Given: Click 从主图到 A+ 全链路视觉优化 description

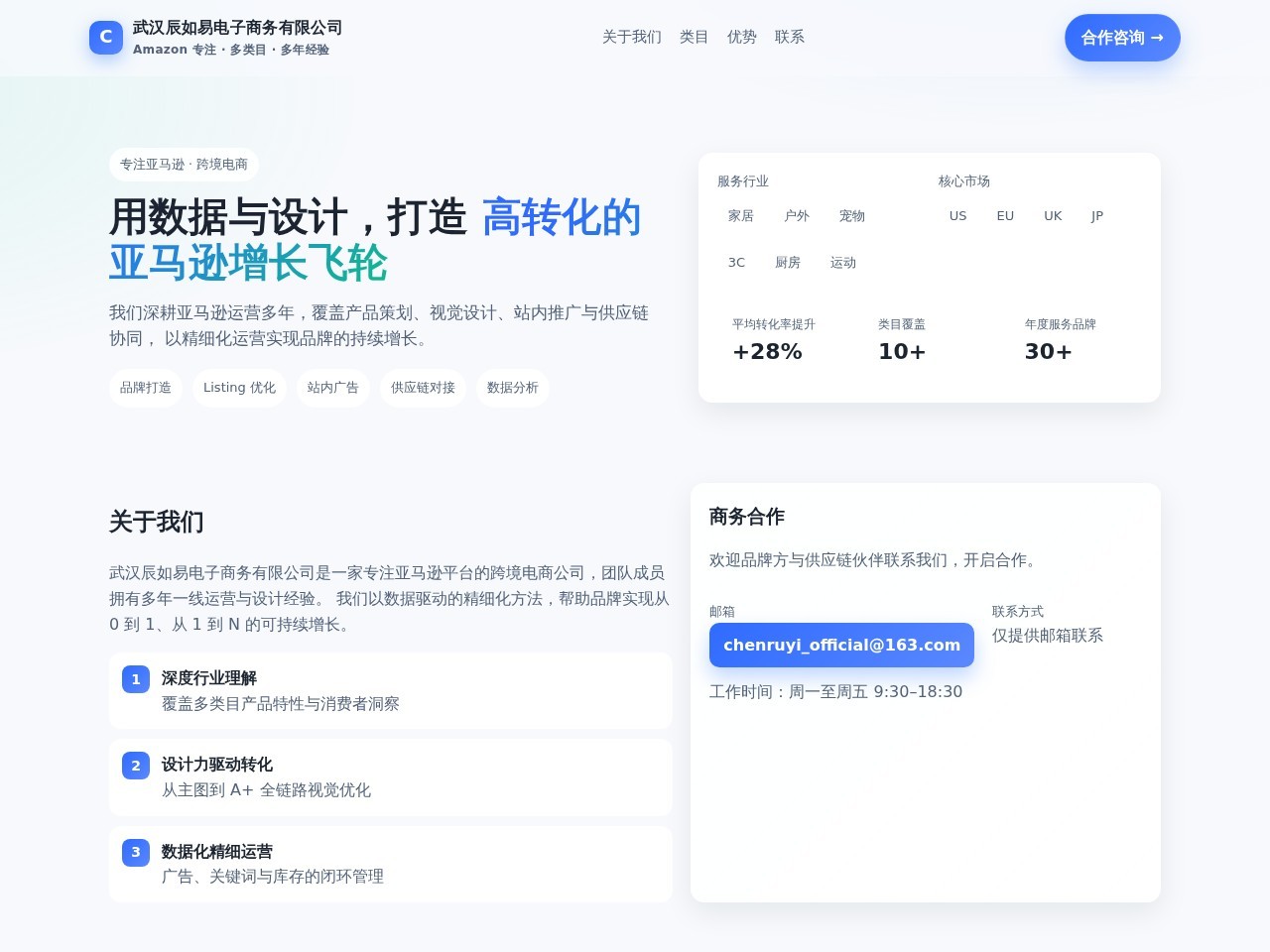Looking at the screenshot, I should point(266,790).
